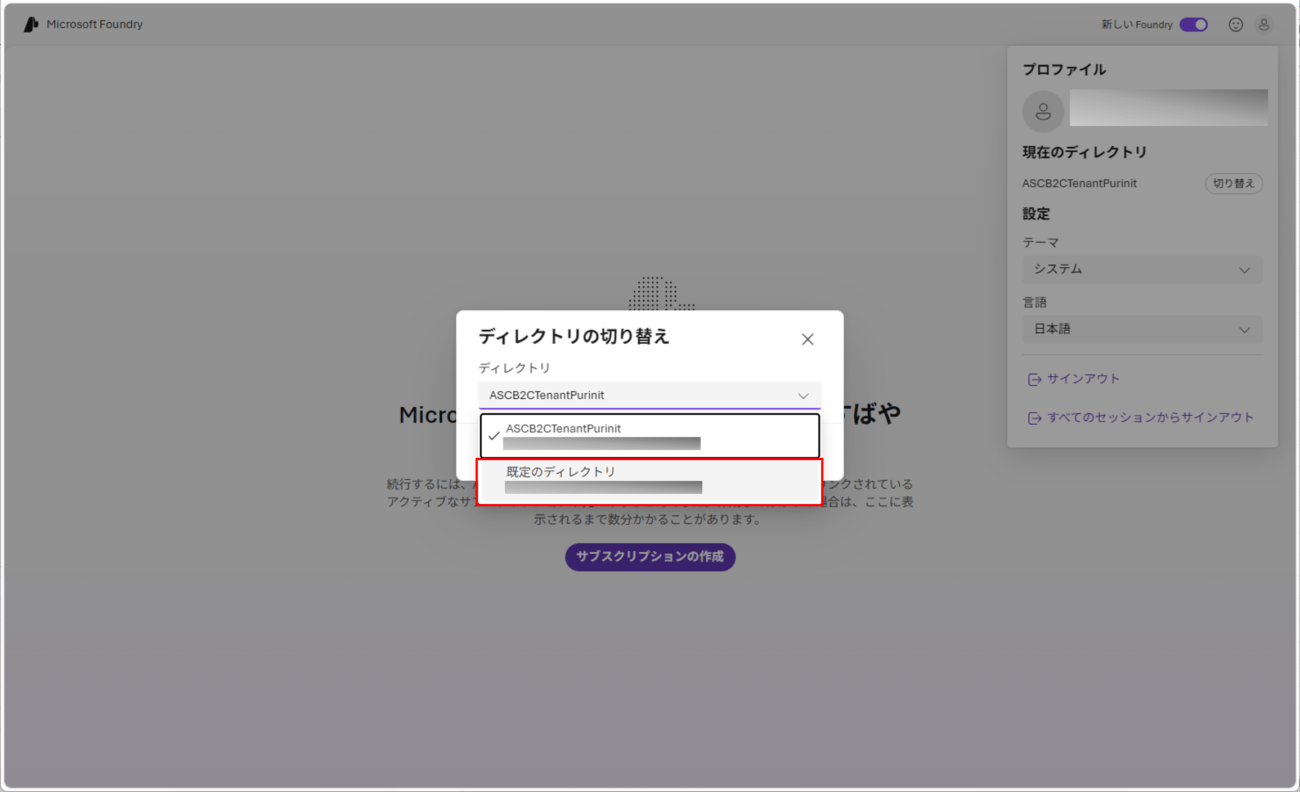The height and width of the screenshot is (792, 1300).
Task: Click the サブスクリプションの作成 button
Action: (x=650, y=557)
